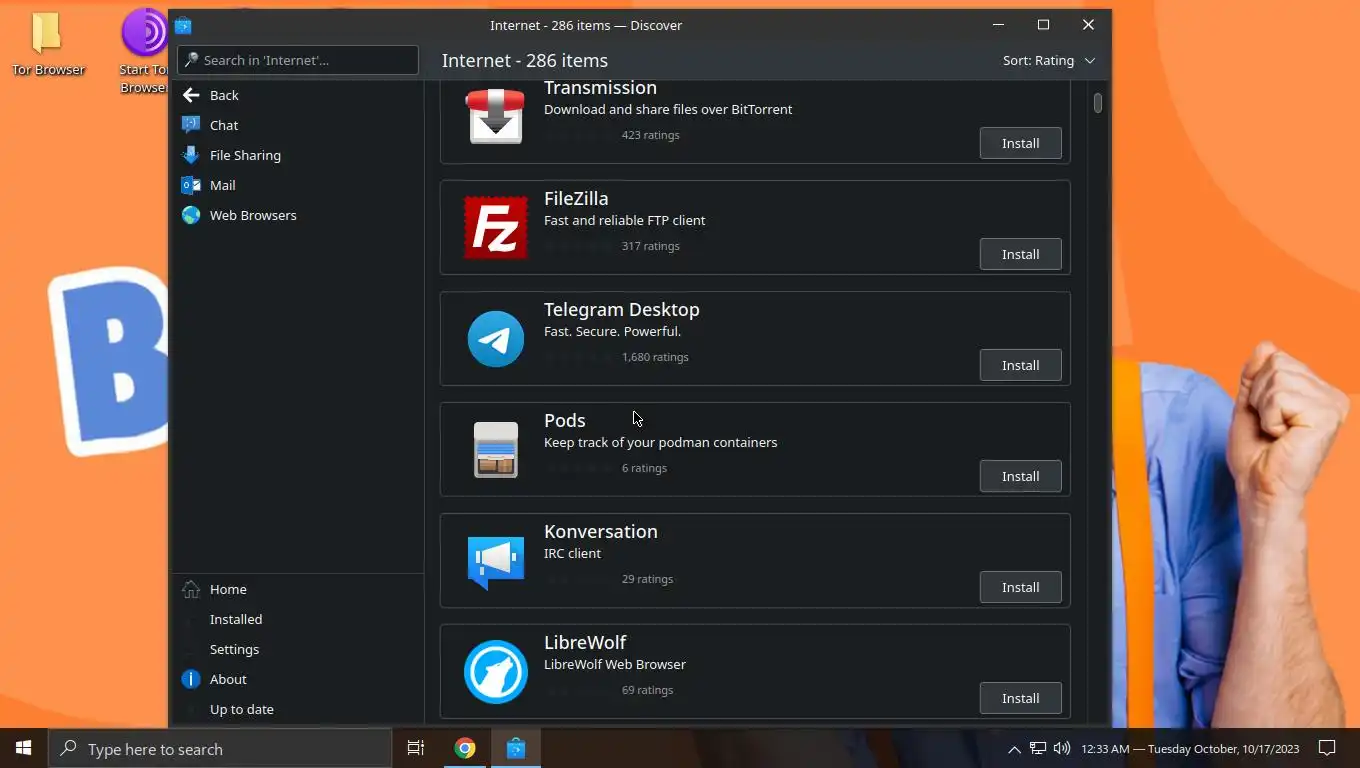Open the Installed page
This screenshot has width=1360, height=768.
tap(236, 619)
